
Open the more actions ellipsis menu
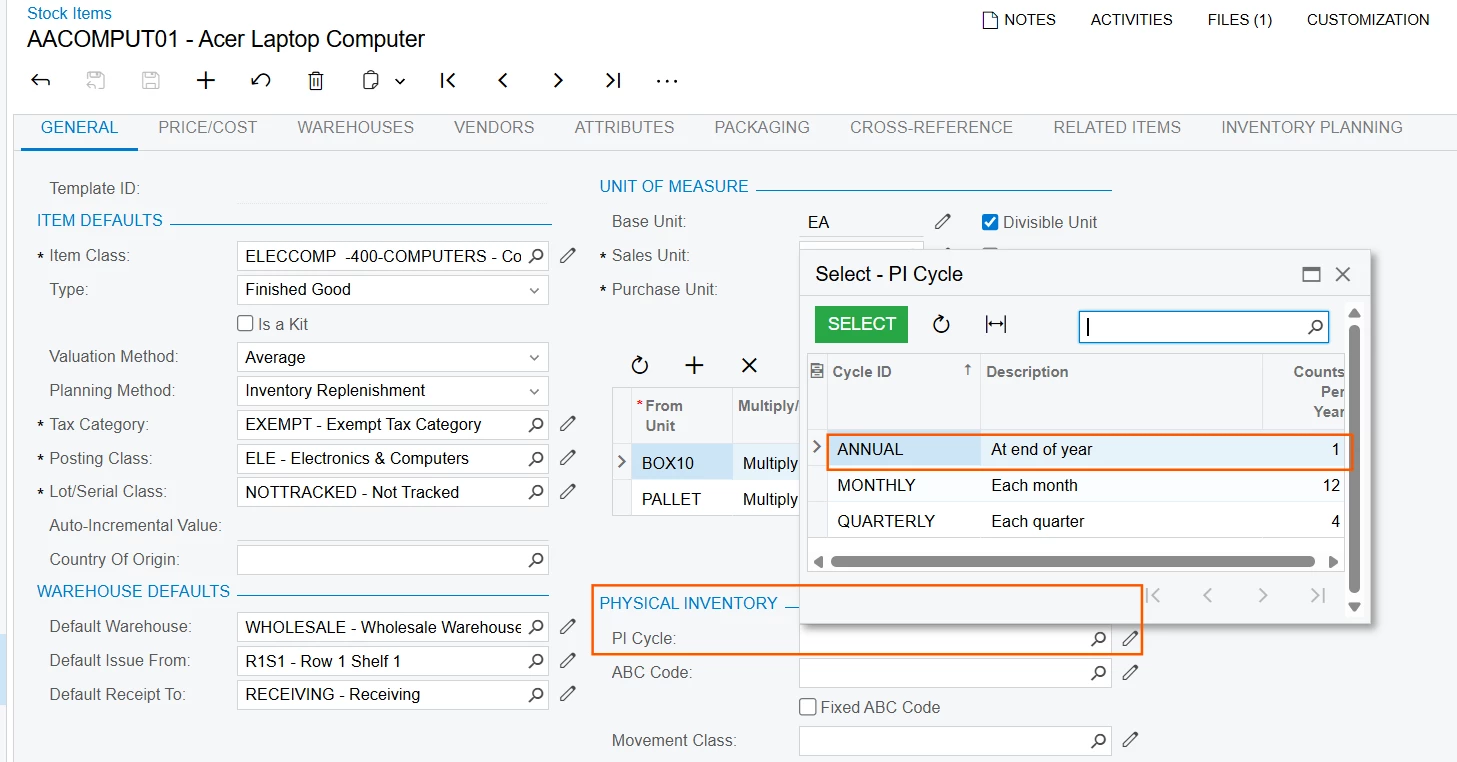tap(667, 81)
